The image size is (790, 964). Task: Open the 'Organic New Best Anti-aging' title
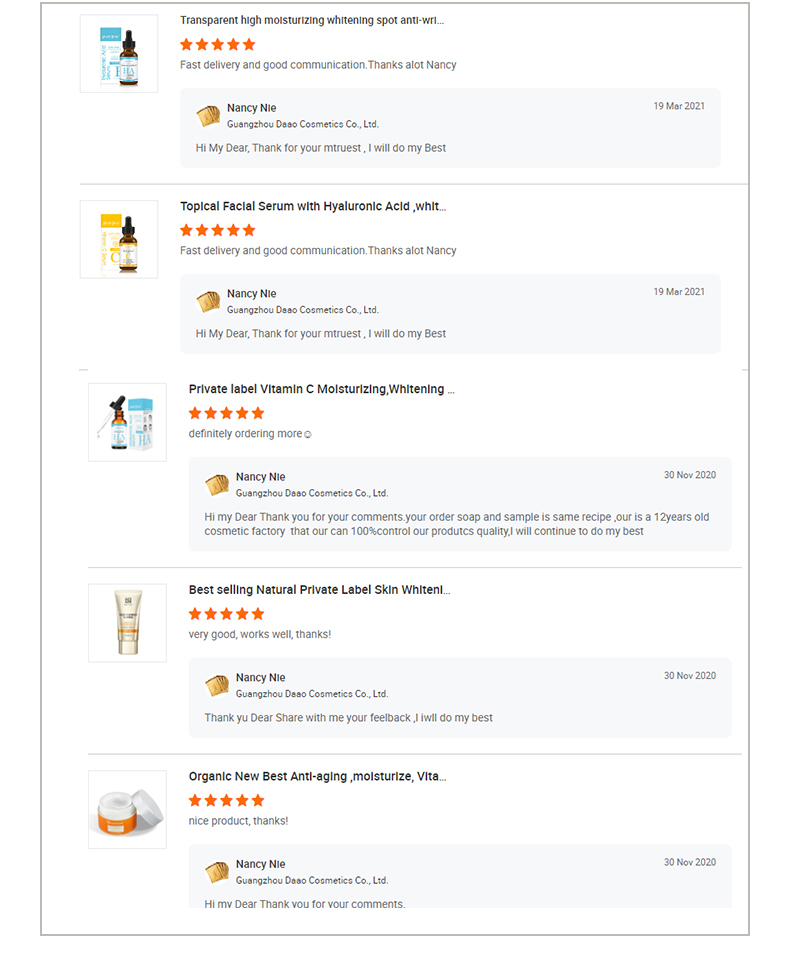[x=317, y=776]
